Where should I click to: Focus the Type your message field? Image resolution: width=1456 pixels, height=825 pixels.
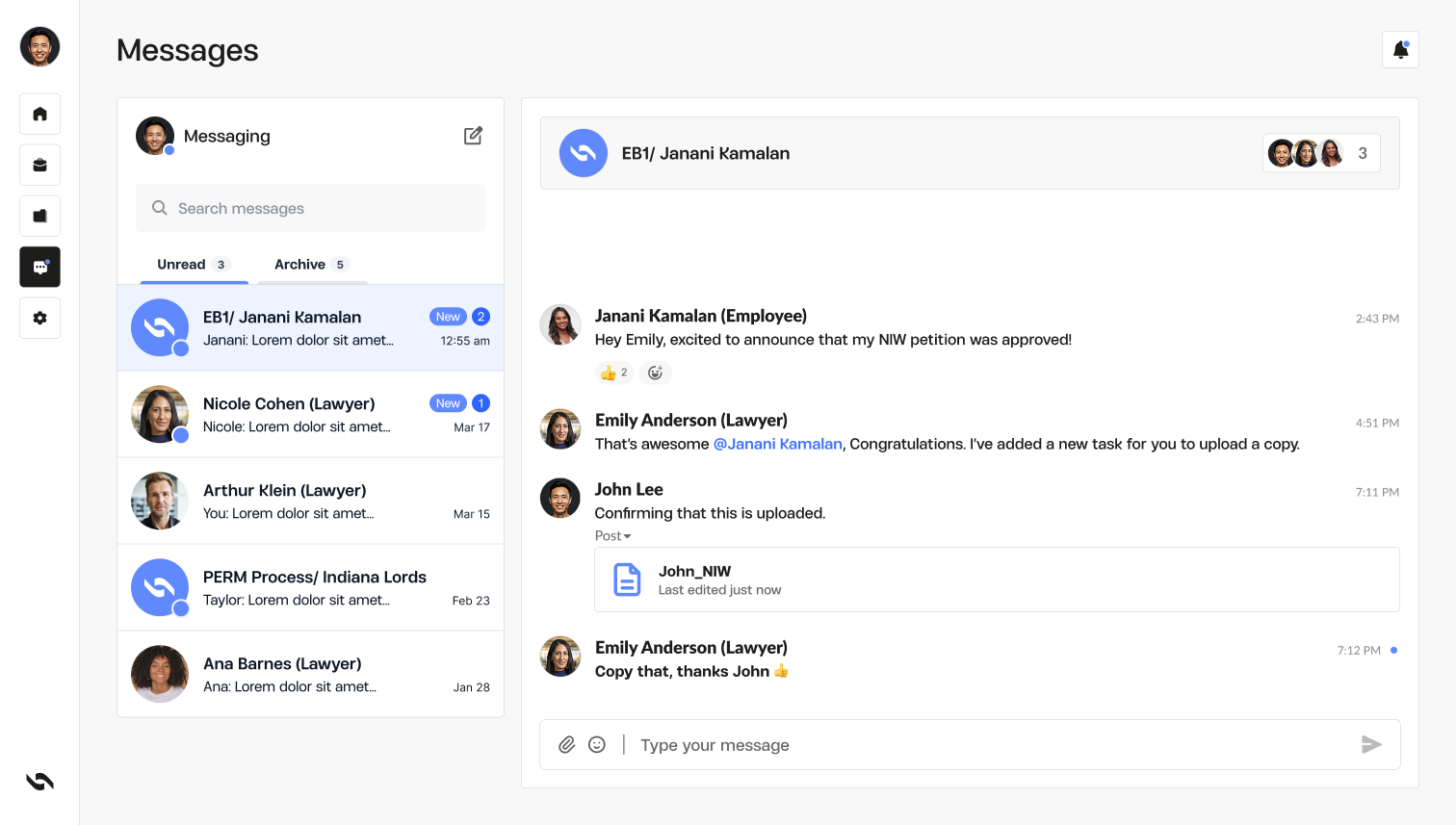click(992, 745)
